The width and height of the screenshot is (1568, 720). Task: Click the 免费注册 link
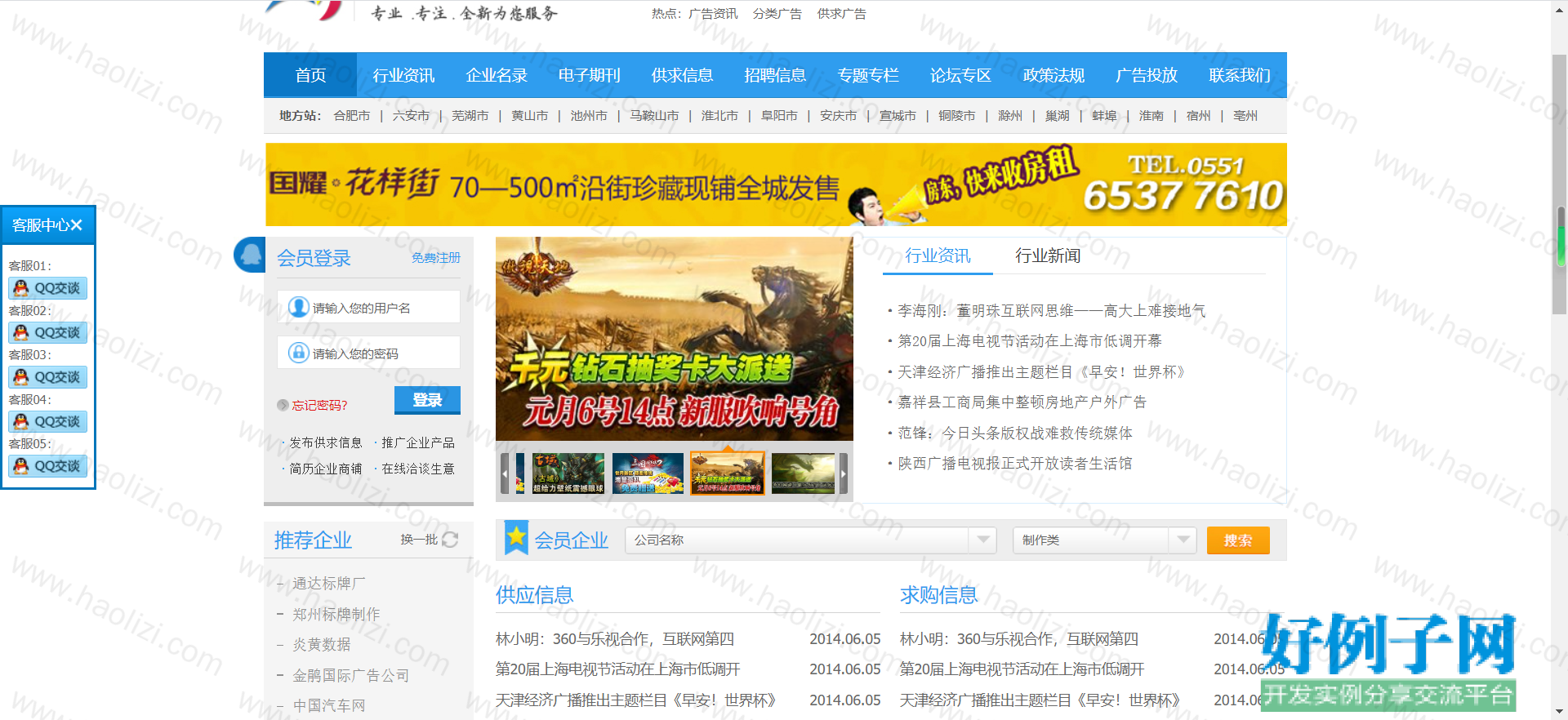436,258
